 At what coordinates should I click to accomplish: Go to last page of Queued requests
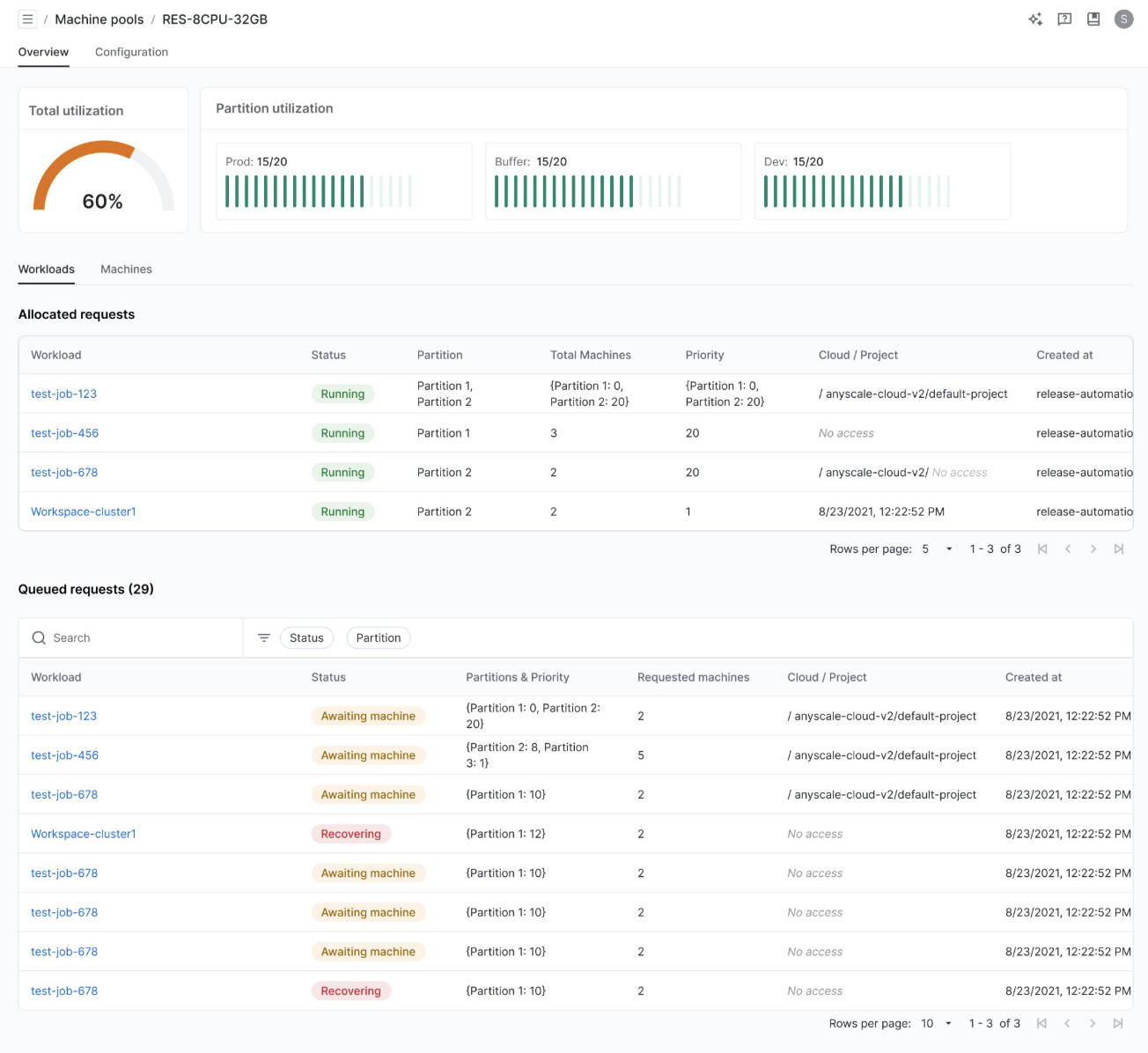(1118, 1024)
